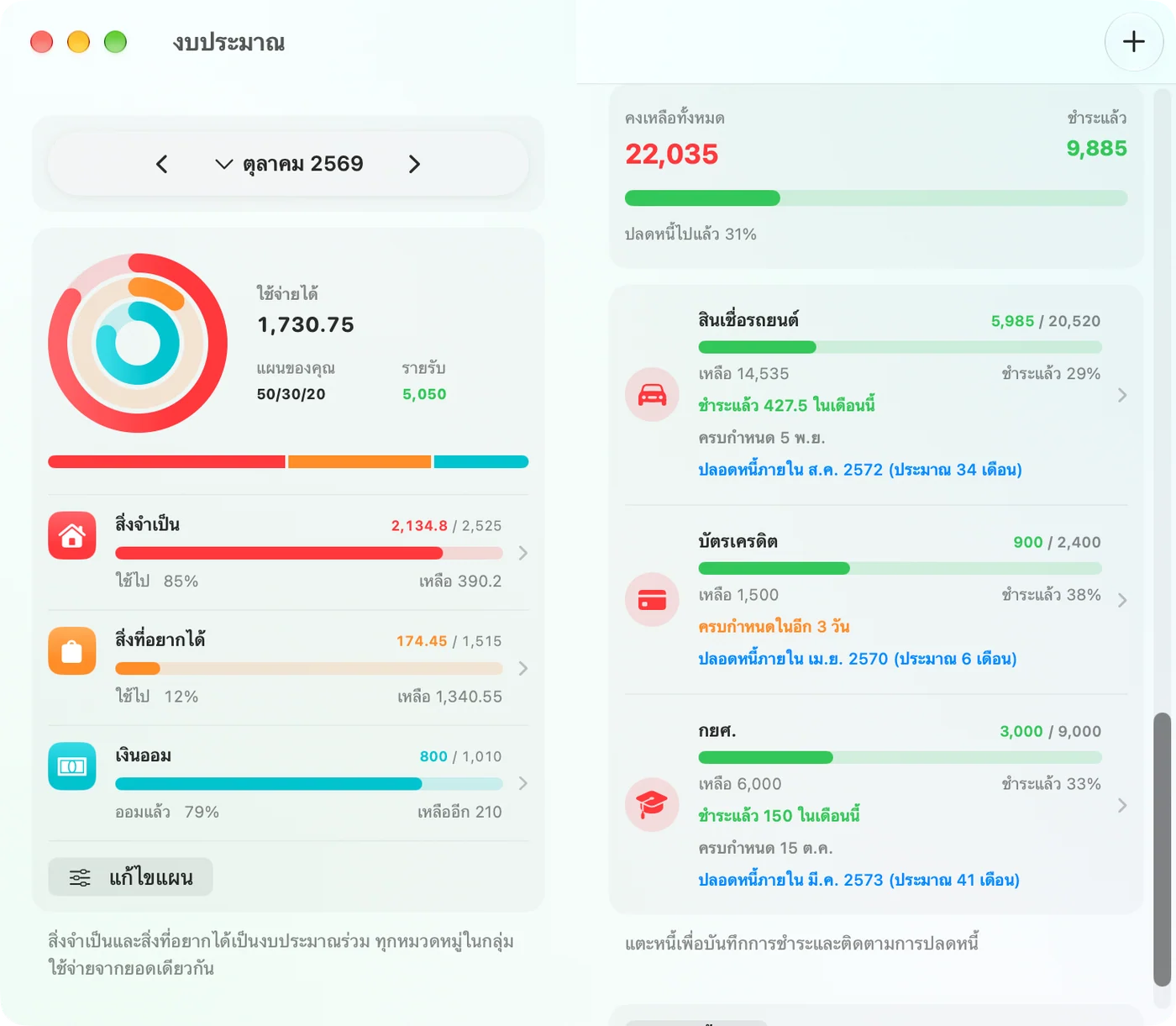Click the 5,050 income value
Screen dimensions: 1176x1026
tap(424, 394)
